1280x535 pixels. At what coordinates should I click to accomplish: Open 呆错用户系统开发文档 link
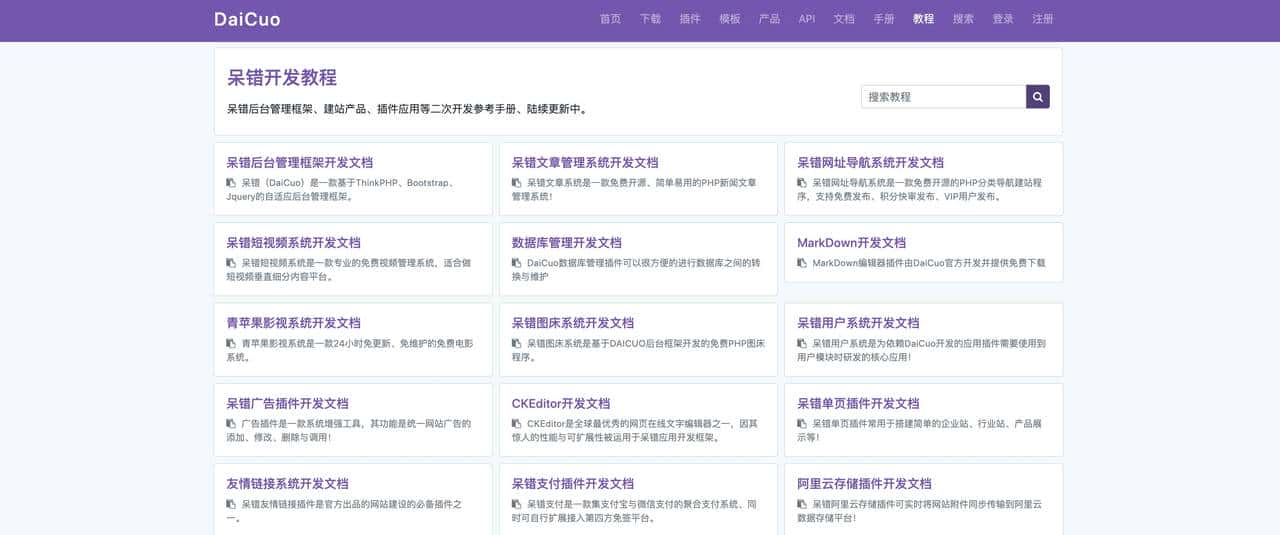pos(858,323)
